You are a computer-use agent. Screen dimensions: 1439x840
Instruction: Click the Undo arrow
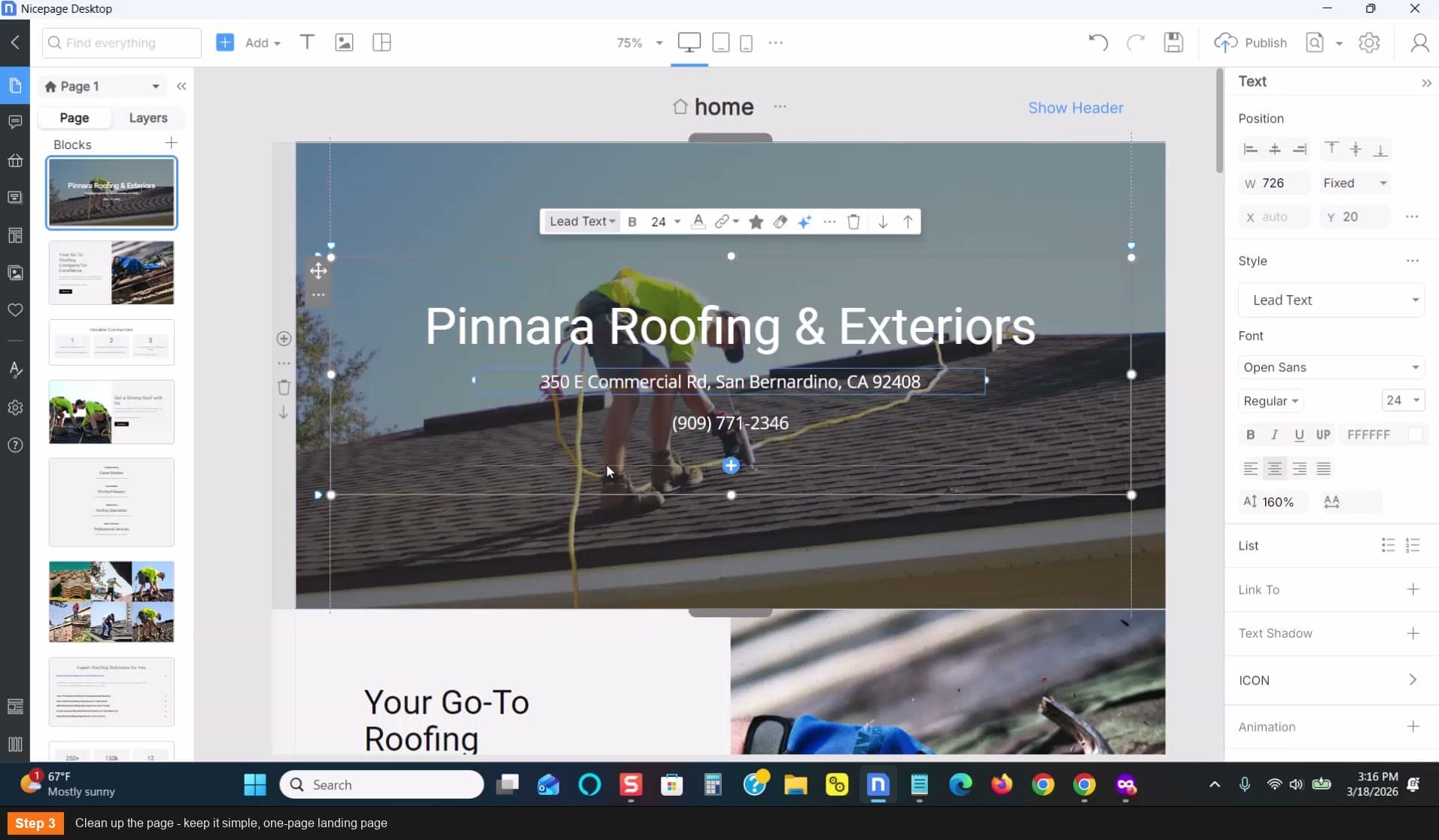click(1098, 43)
